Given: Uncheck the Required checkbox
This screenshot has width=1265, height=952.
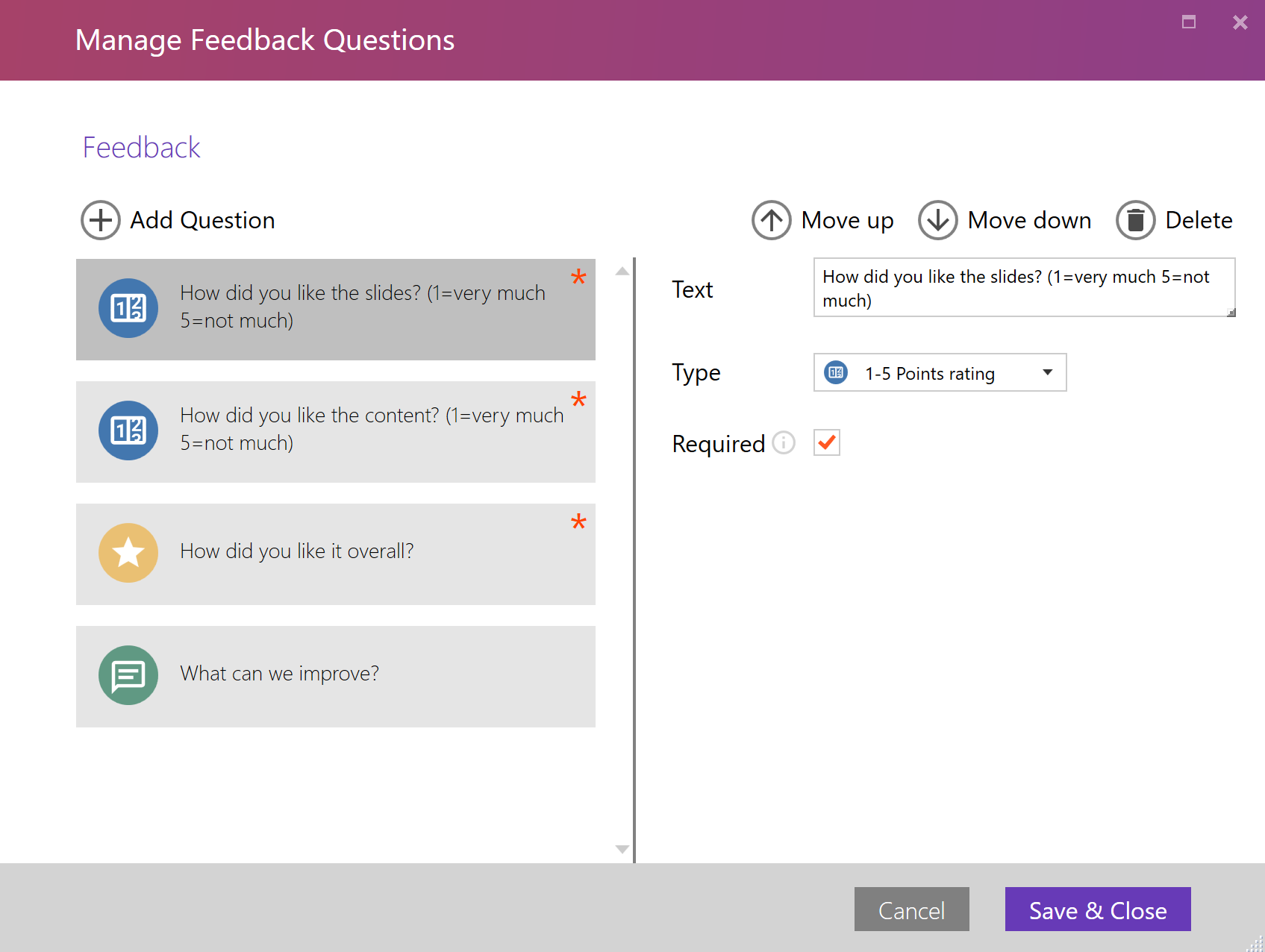Looking at the screenshot, I should point(825,442).
